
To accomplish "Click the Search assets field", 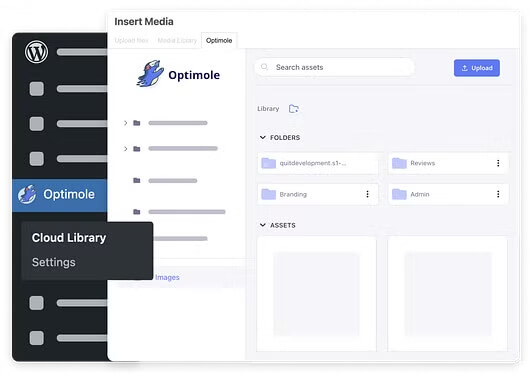I will pyautogui.click(x=335, y=67).
